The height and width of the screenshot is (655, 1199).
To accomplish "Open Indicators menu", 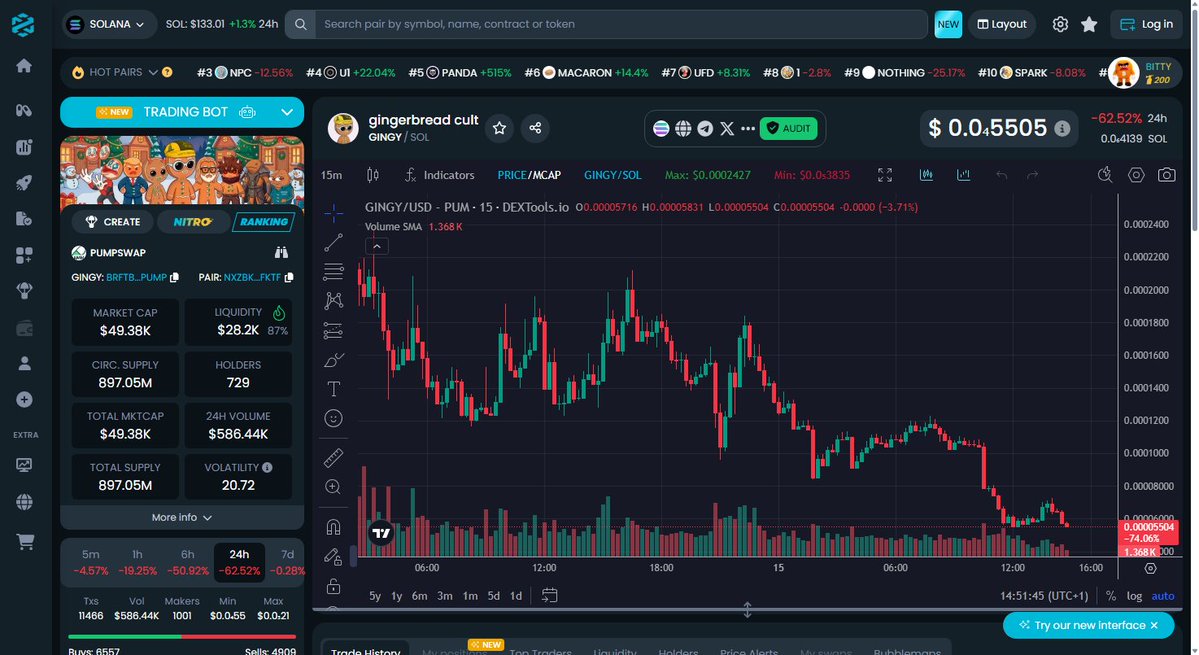I will 440,175.
